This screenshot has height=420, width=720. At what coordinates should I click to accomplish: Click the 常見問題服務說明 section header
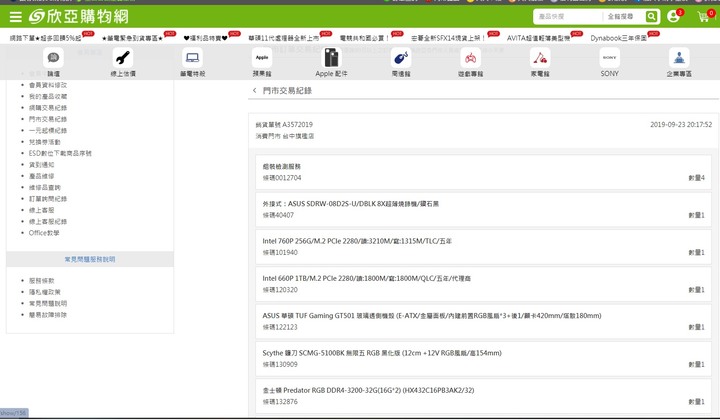coord(90,259)
